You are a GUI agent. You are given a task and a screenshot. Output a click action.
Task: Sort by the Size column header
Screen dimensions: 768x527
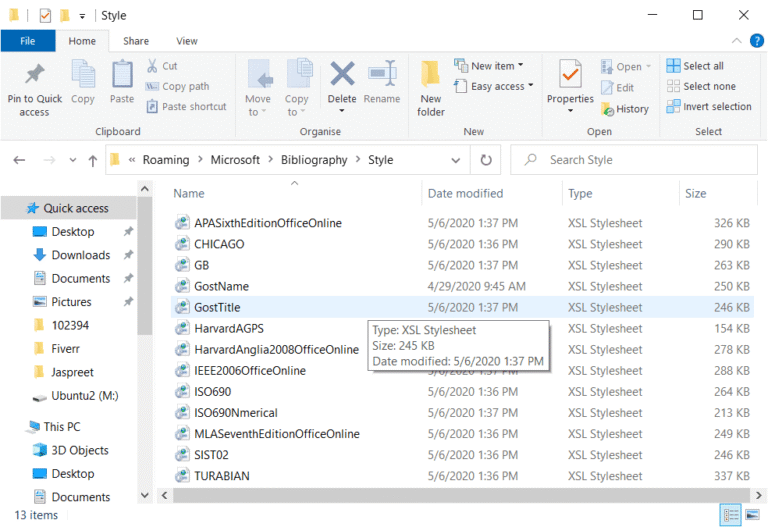tap(696, 193)
